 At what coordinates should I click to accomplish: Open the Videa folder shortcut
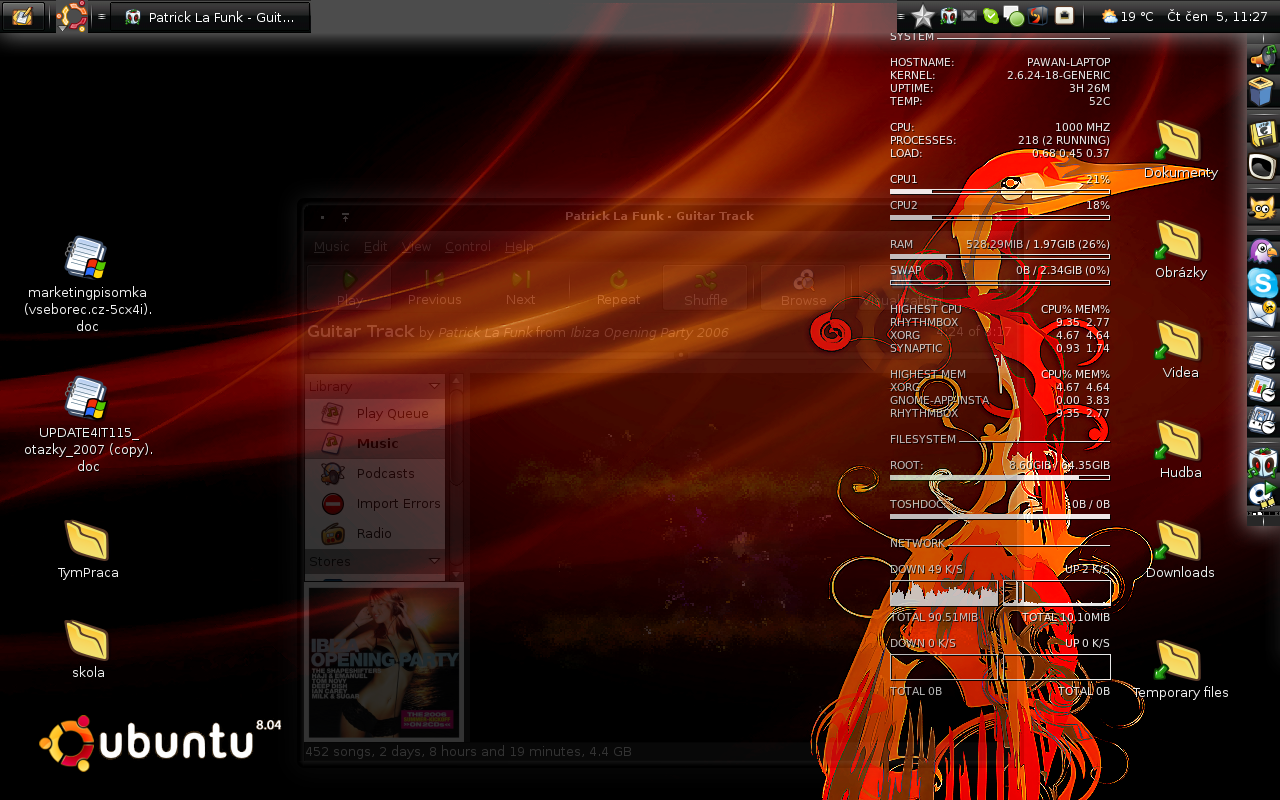click(x=1179, y=350)
